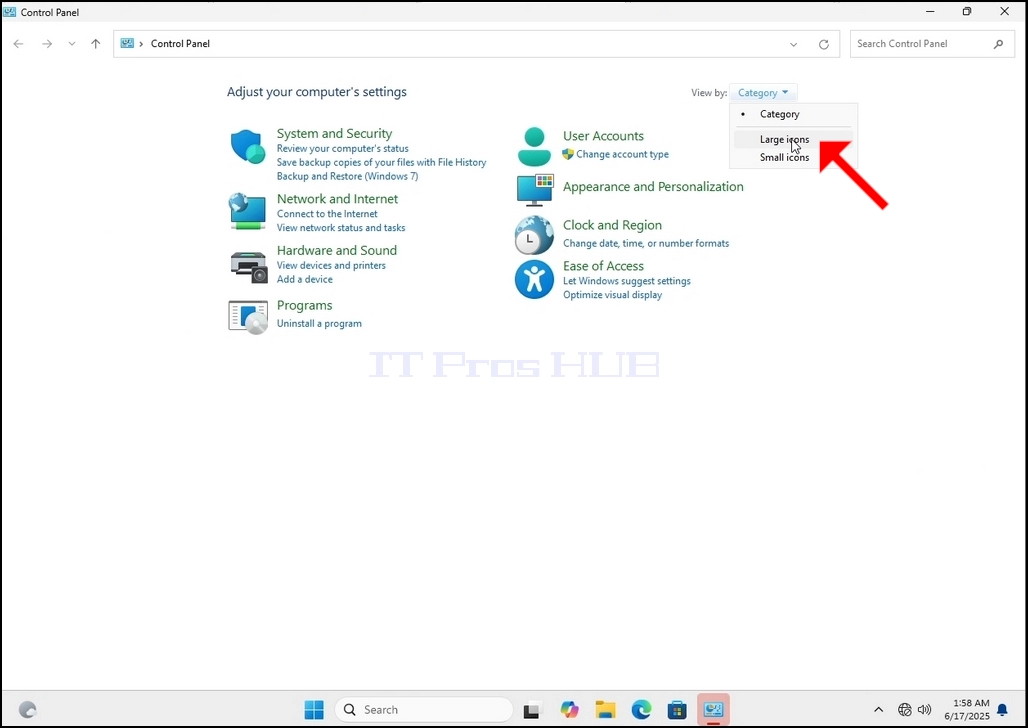Open Save backup copies with File History

(x=382, y=163)
